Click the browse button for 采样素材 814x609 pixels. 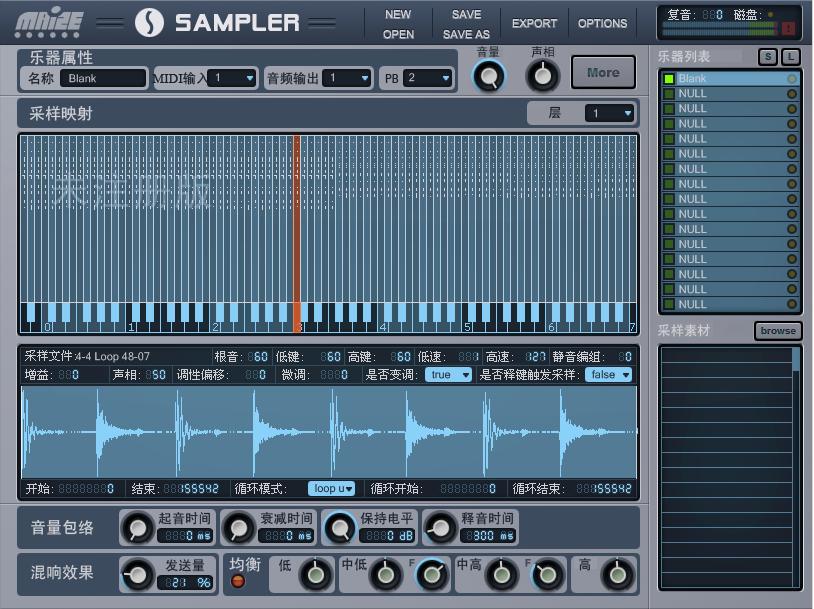(778, 331)
